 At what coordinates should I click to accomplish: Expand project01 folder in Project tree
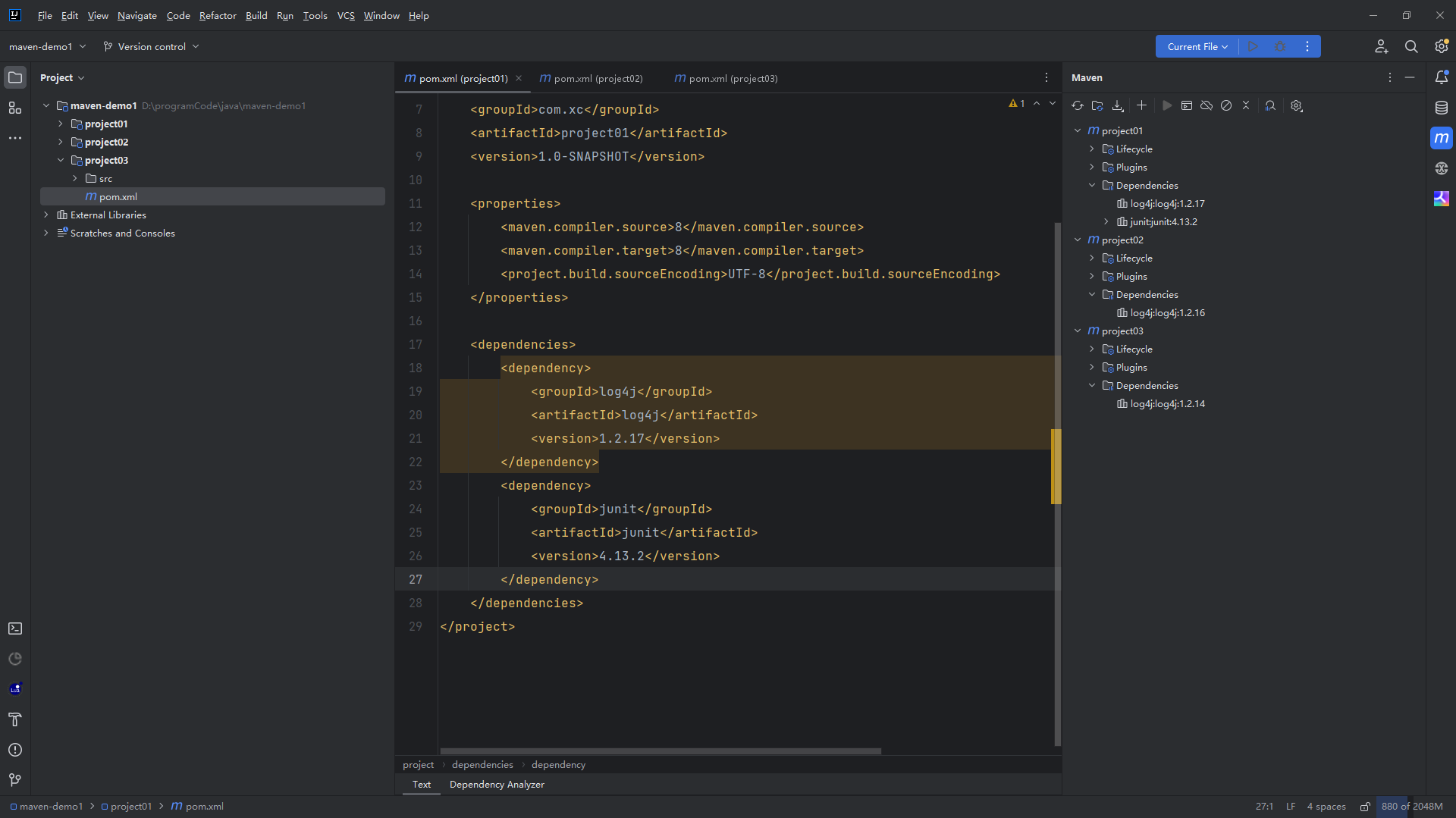[61, 124]
